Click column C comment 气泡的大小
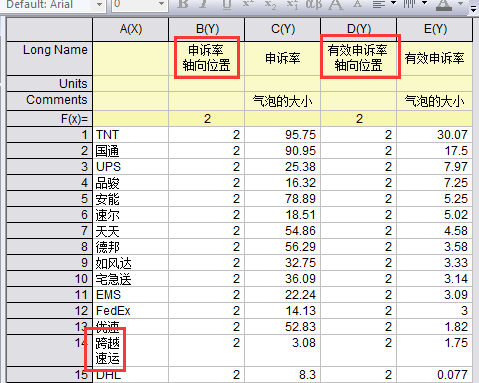The height and width of the screenshot is (383, 479). click(283, 101)
